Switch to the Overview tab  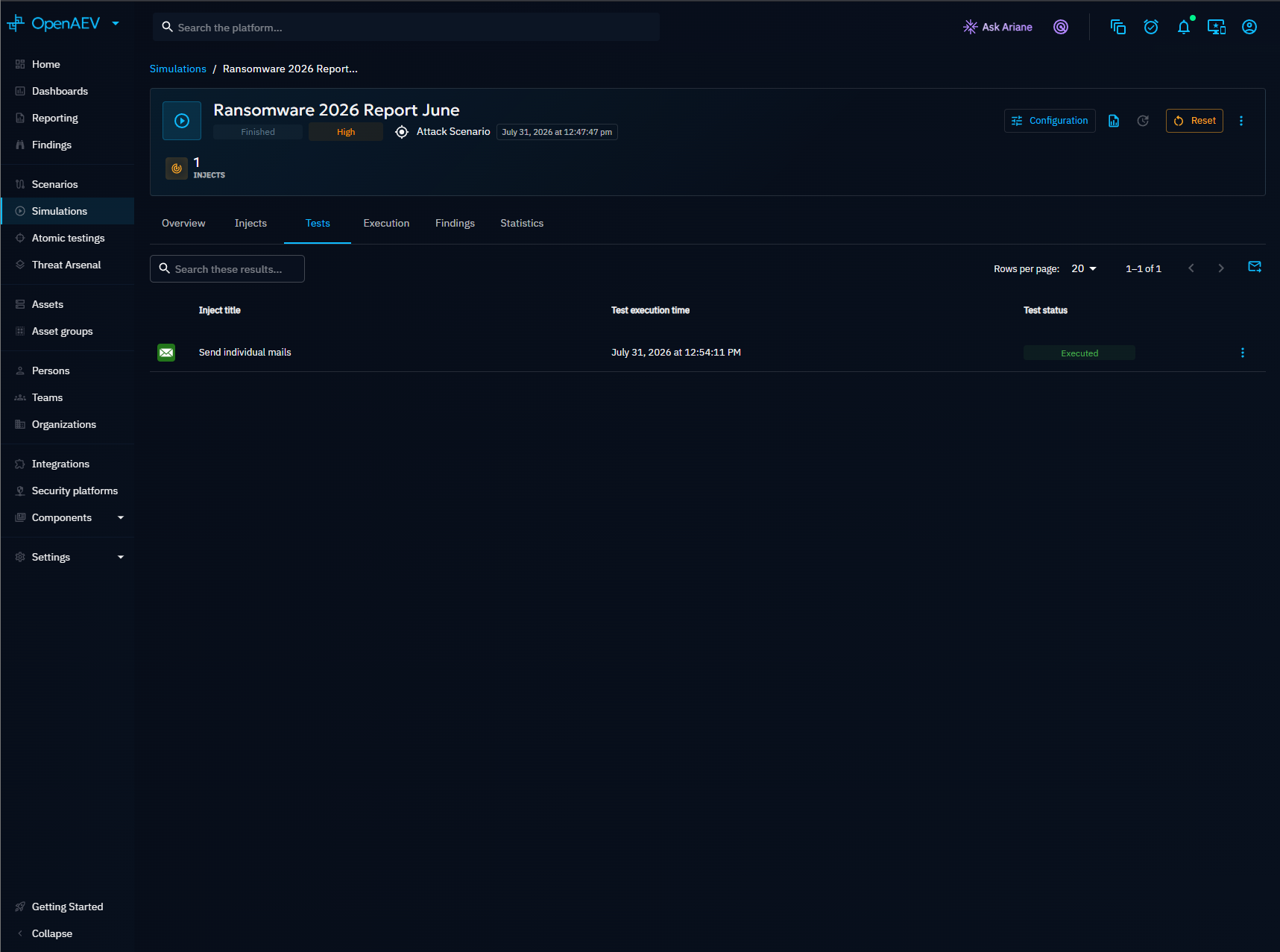coord(183,223)
